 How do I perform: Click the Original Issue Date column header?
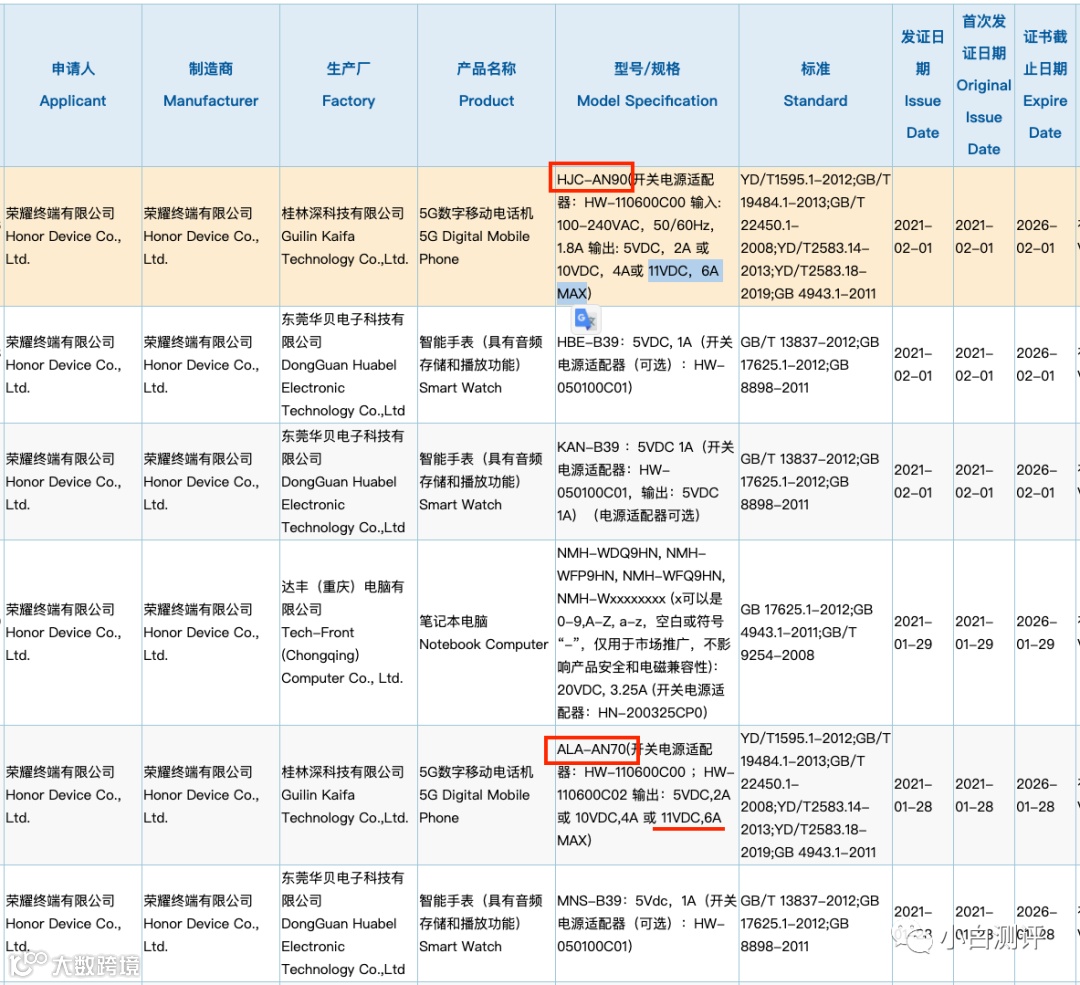click(984, 85)
